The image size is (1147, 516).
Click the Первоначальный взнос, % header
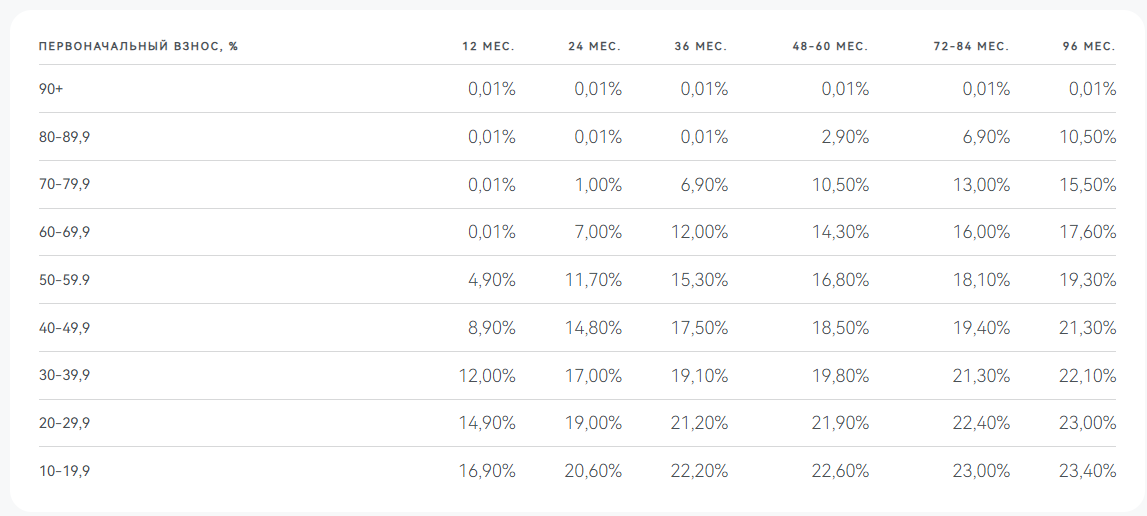click(138, 46)
